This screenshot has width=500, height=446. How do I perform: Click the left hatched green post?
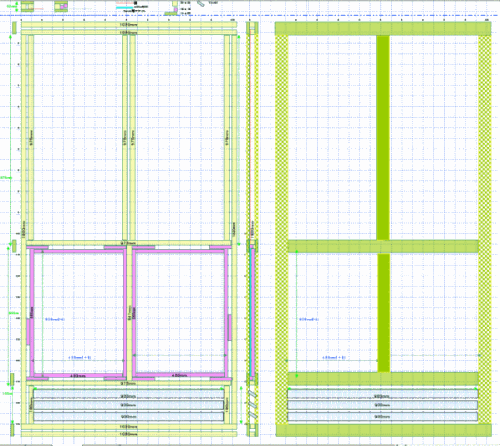pyautogui.click(x=282, y=229)
